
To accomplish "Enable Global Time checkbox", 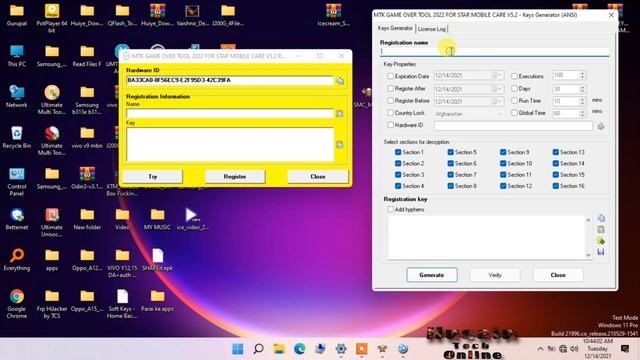I will [x=514, y=113].
